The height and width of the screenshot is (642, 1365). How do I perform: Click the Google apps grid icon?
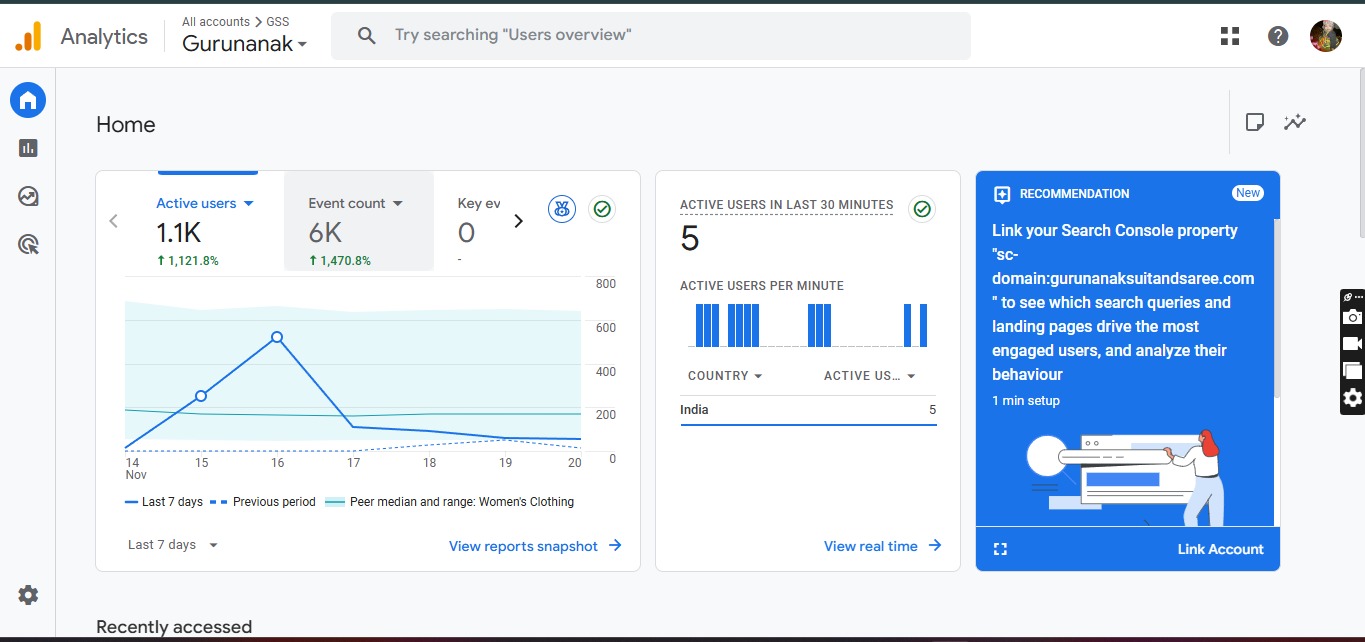pos(1230,36)
